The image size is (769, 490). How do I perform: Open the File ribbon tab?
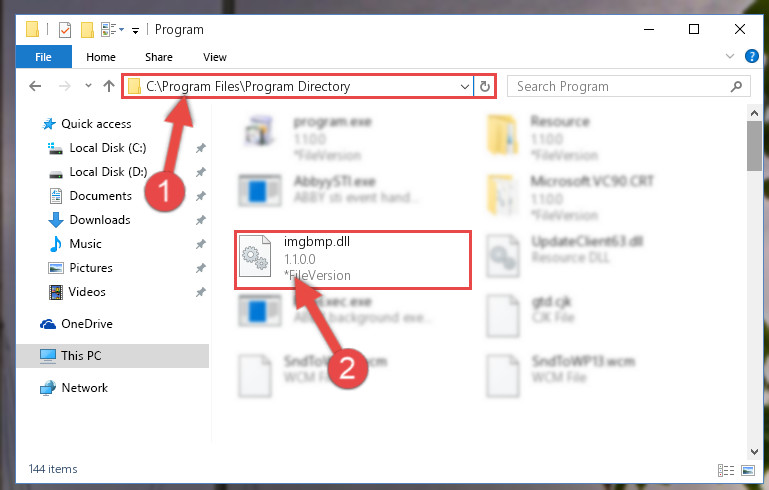click(x=44, y=57)
